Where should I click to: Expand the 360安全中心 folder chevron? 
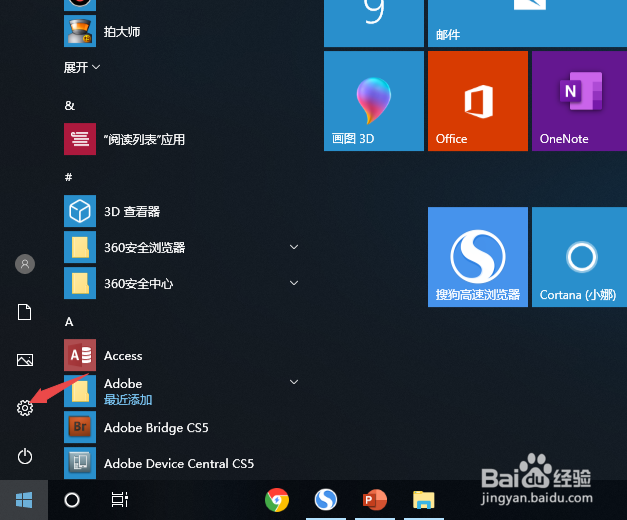294,283
